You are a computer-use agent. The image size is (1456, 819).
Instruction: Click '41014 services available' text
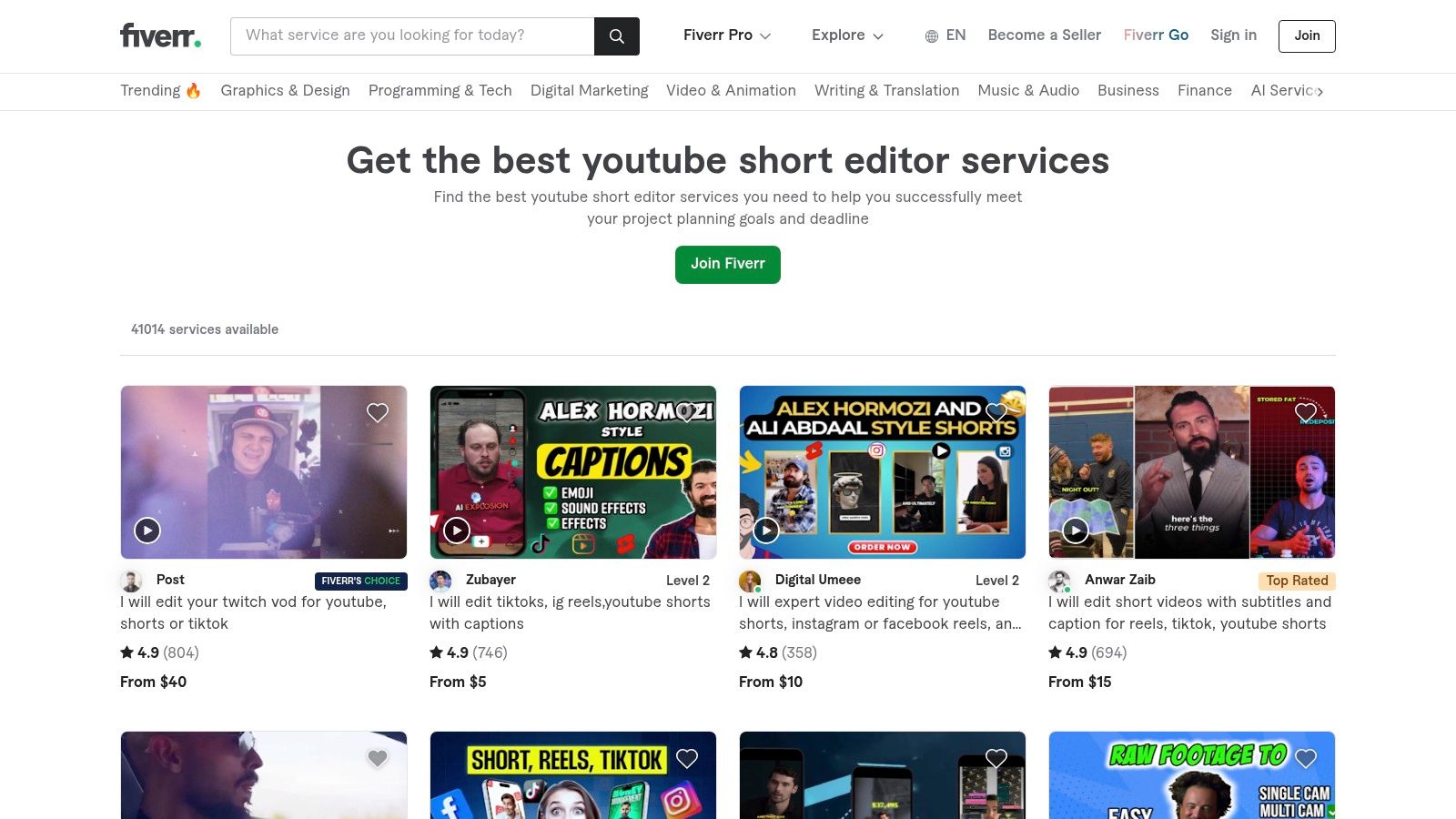point(205,329)
